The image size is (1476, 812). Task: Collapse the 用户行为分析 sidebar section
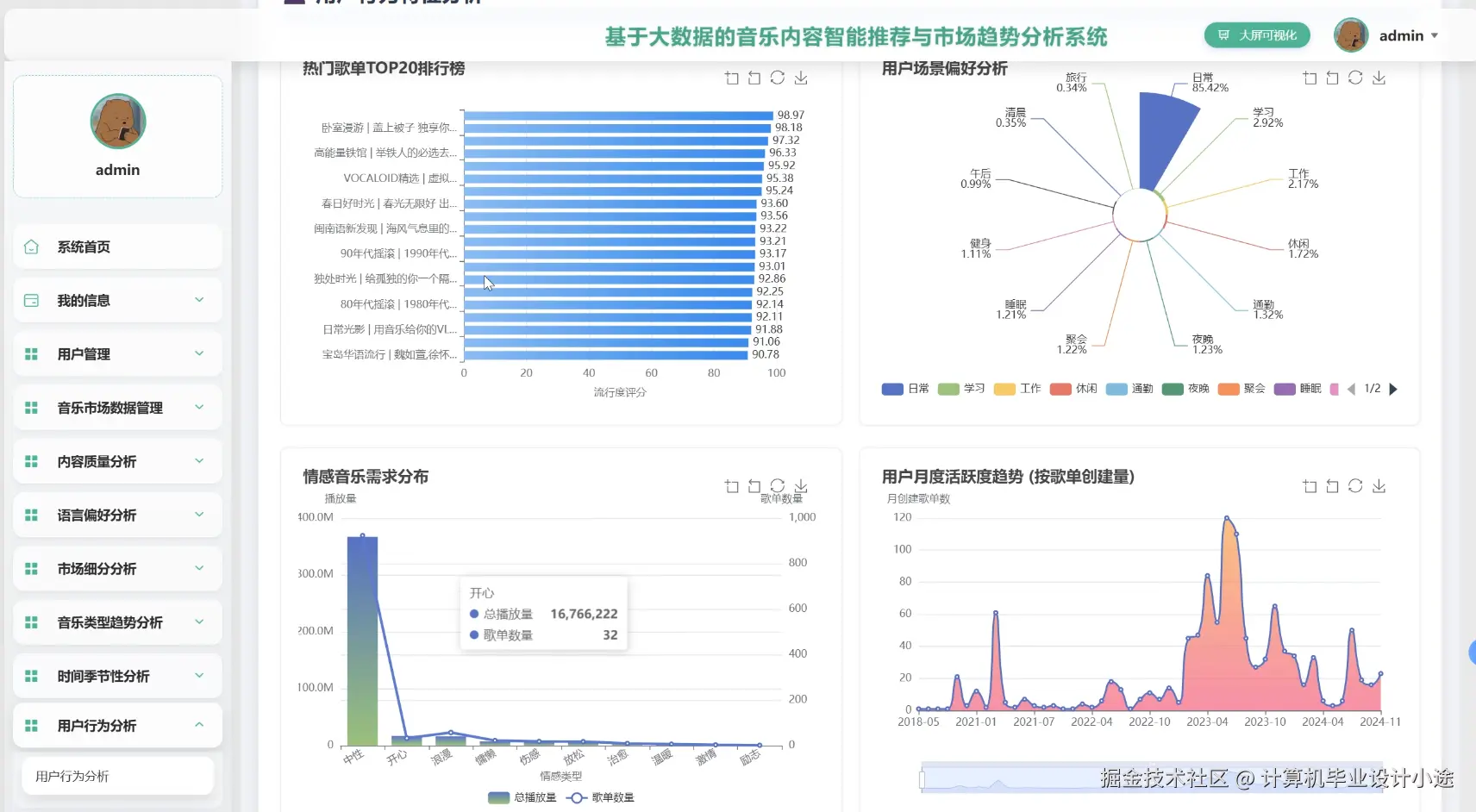click(117, 724)
